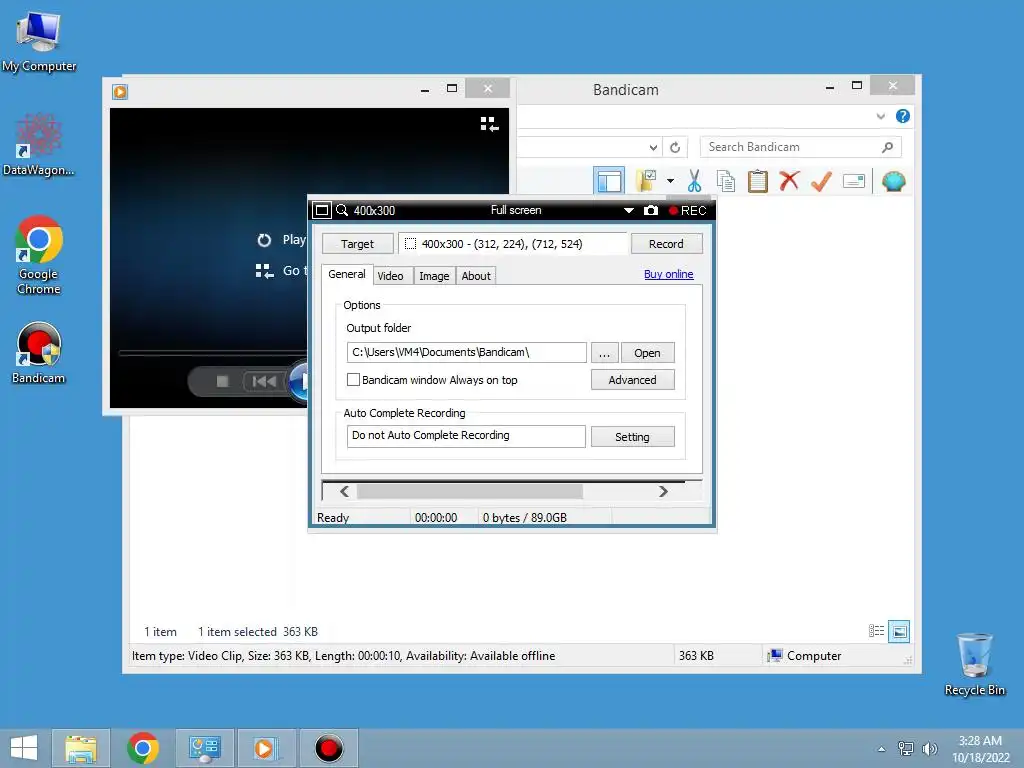Click the Do not Auto Complete Recording field
The height and width of the screenshot is (768, 1024).
(466, 436)
